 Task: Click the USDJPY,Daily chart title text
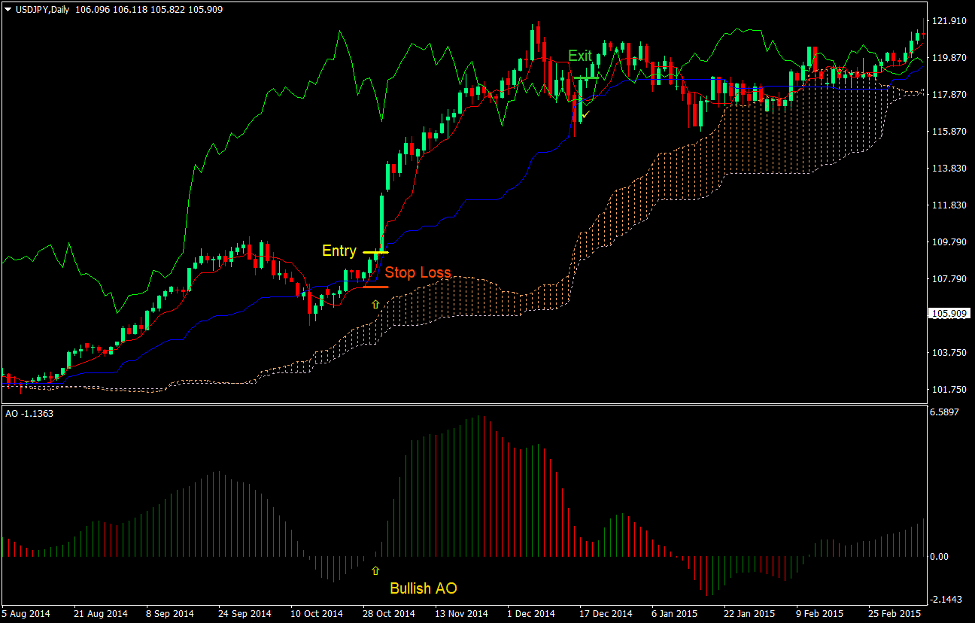click(x=43, y=9)
